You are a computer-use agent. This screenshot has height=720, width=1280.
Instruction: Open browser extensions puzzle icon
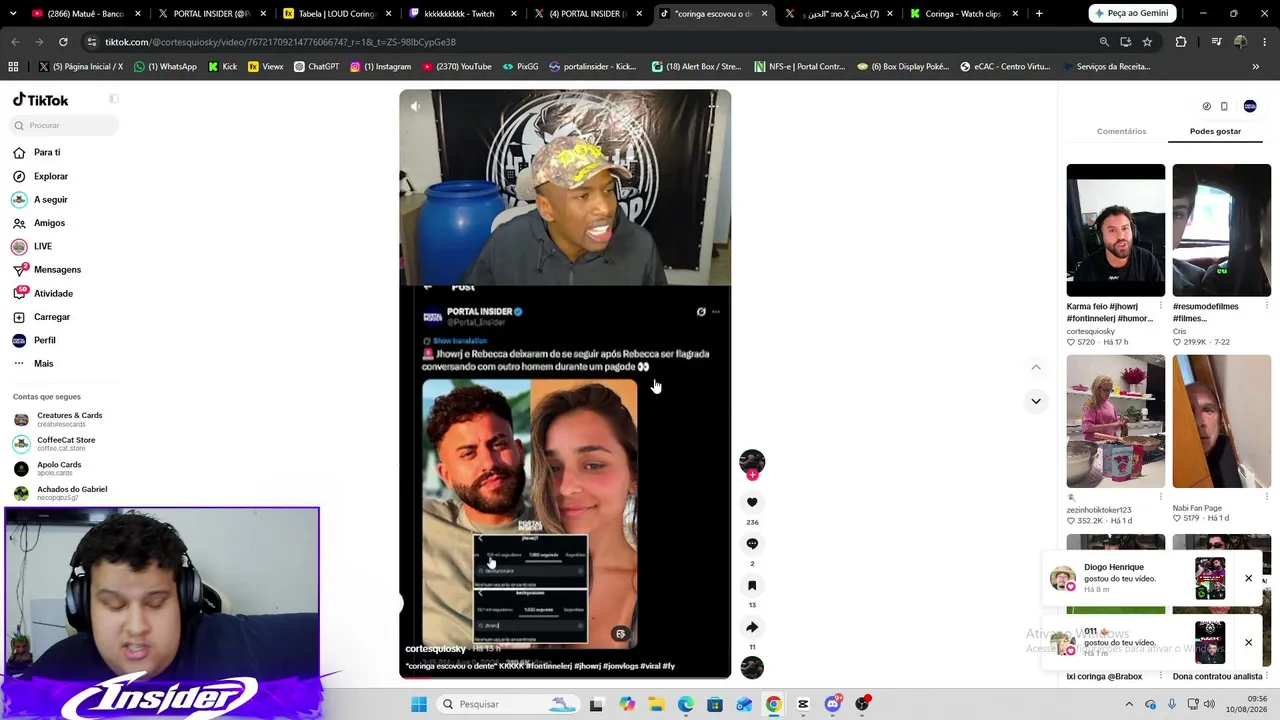tap(1181, 42)
